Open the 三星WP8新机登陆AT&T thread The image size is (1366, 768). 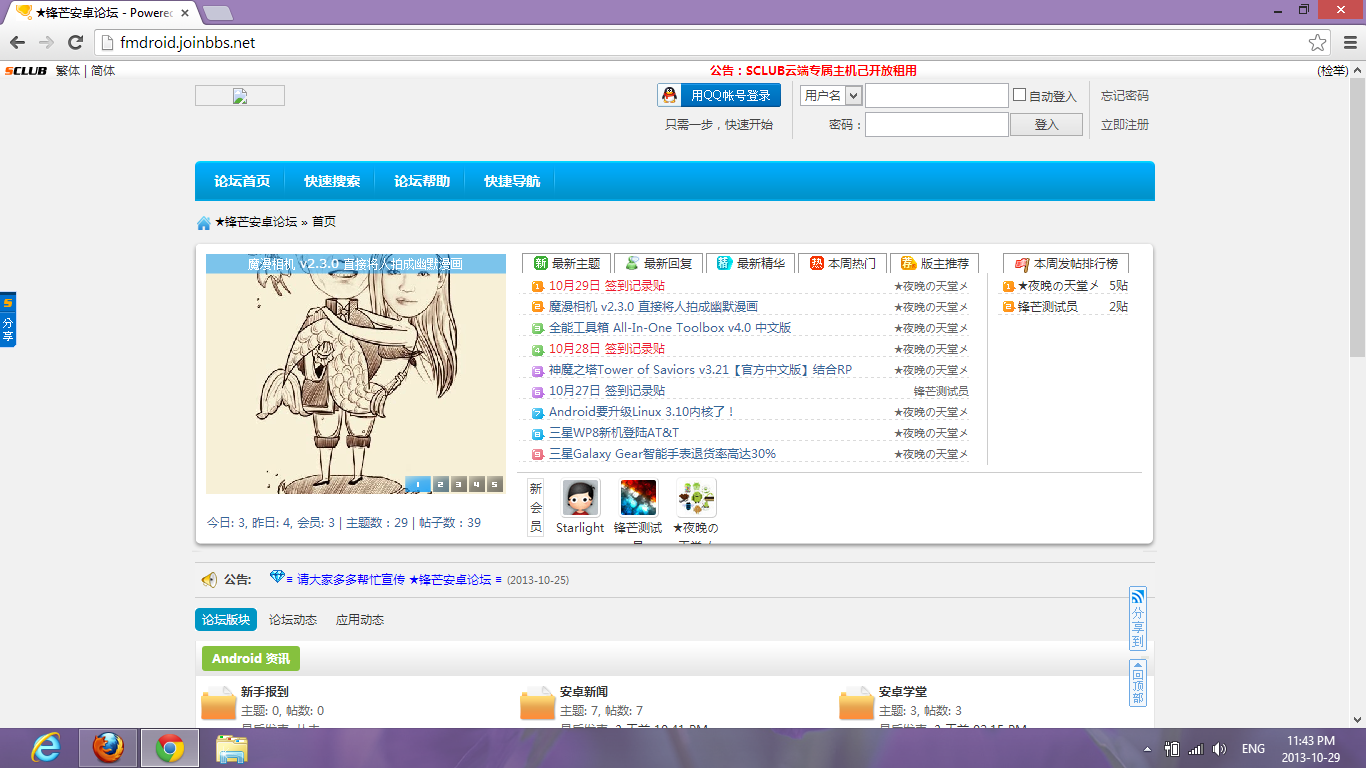point(614,433)
